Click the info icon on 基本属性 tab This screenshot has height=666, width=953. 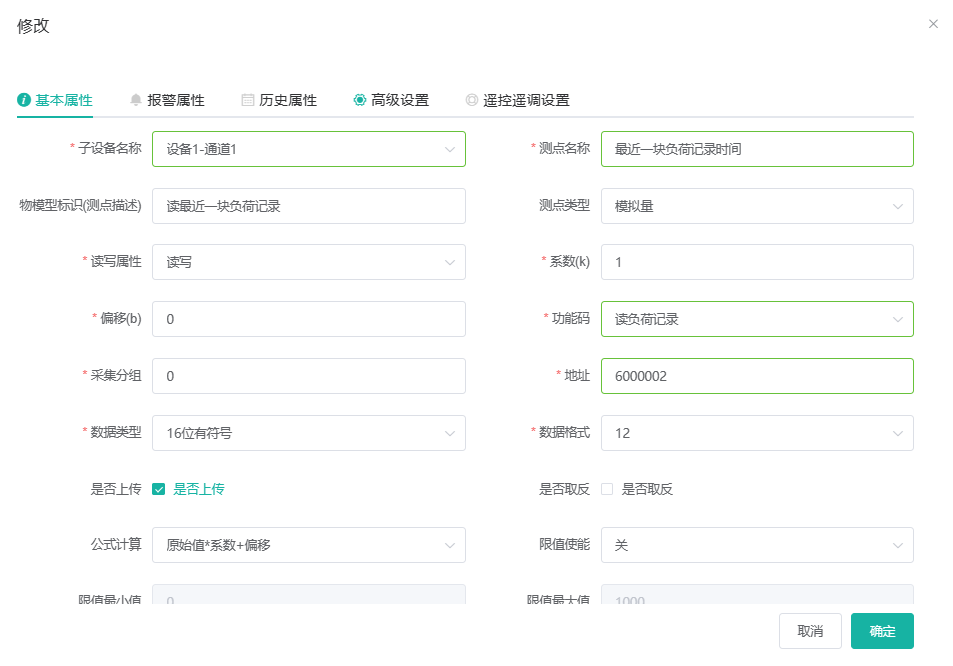tap(24, 100)
